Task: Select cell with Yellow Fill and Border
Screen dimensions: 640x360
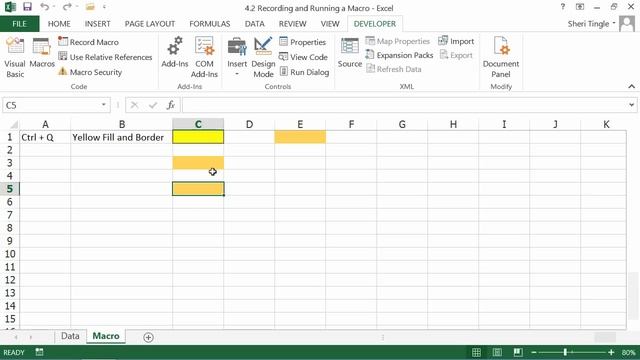Action: point(122,137)
